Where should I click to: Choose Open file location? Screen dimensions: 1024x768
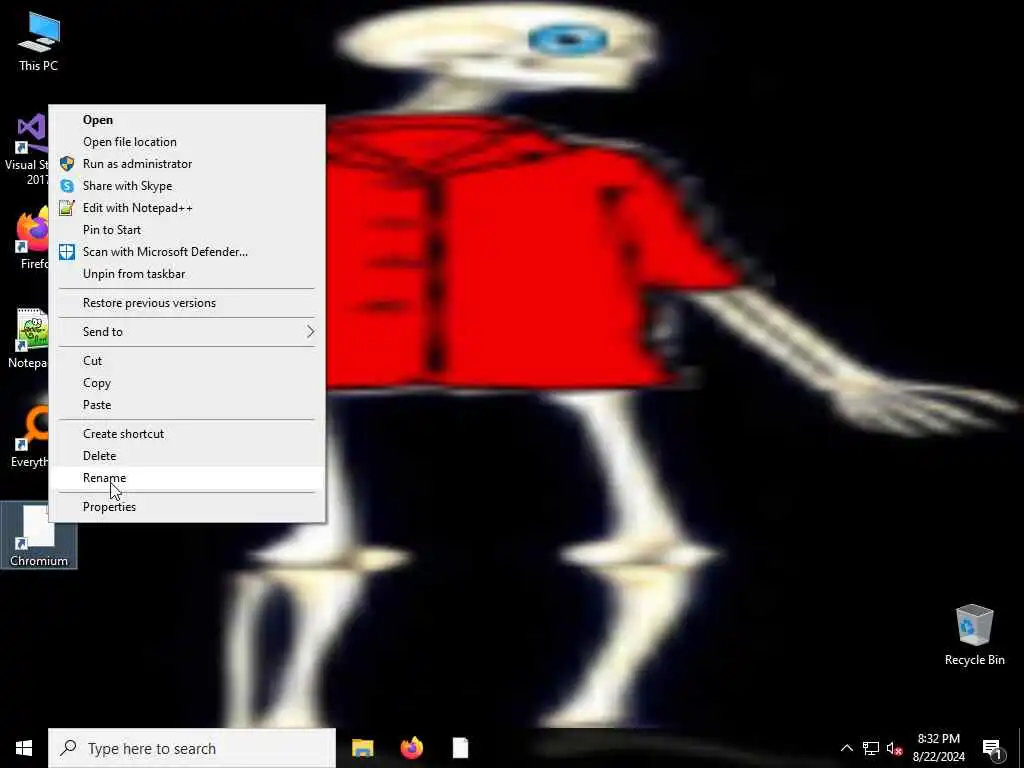click(x=187, y=142)
